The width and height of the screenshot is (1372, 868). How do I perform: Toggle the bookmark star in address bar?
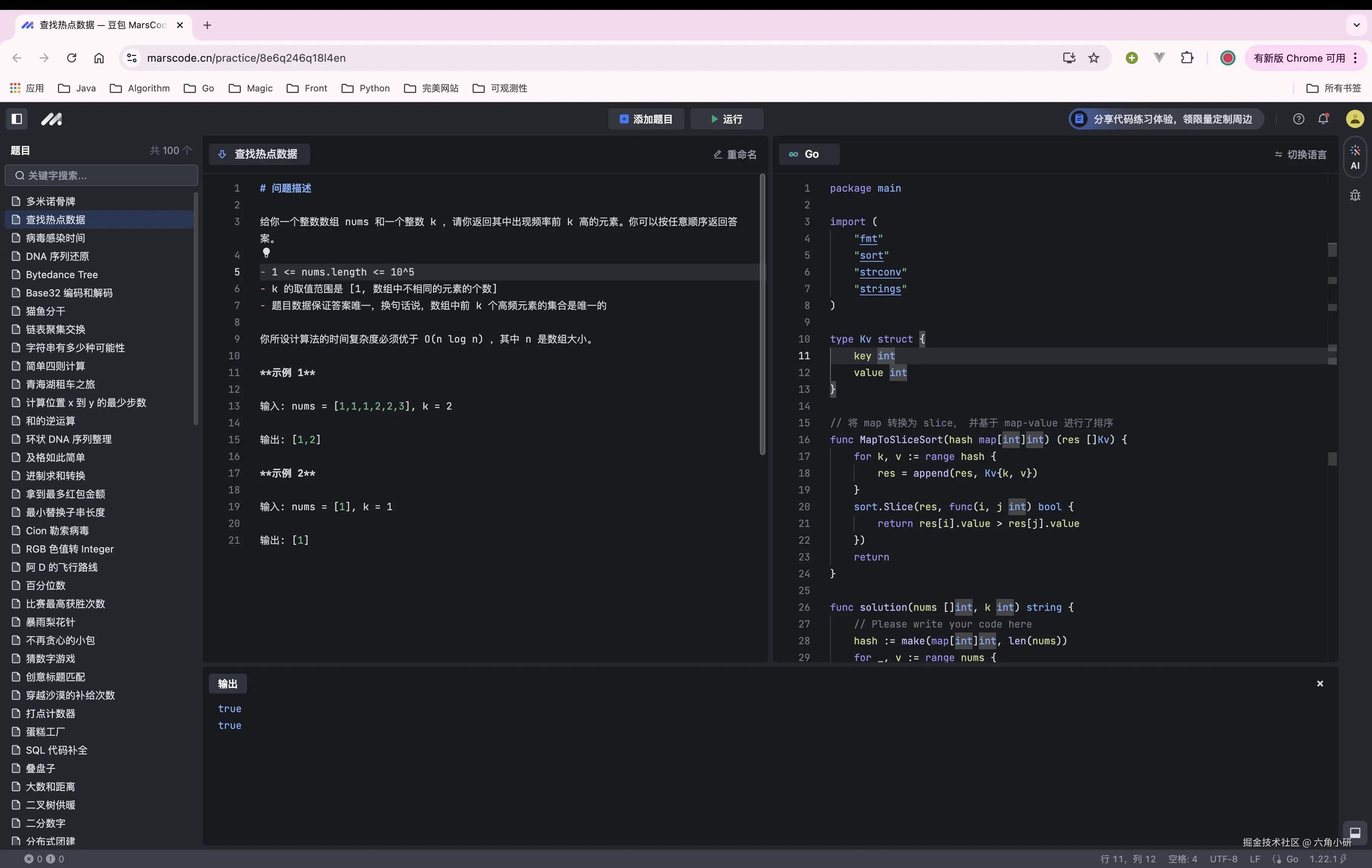click(x=1094, y=58)
